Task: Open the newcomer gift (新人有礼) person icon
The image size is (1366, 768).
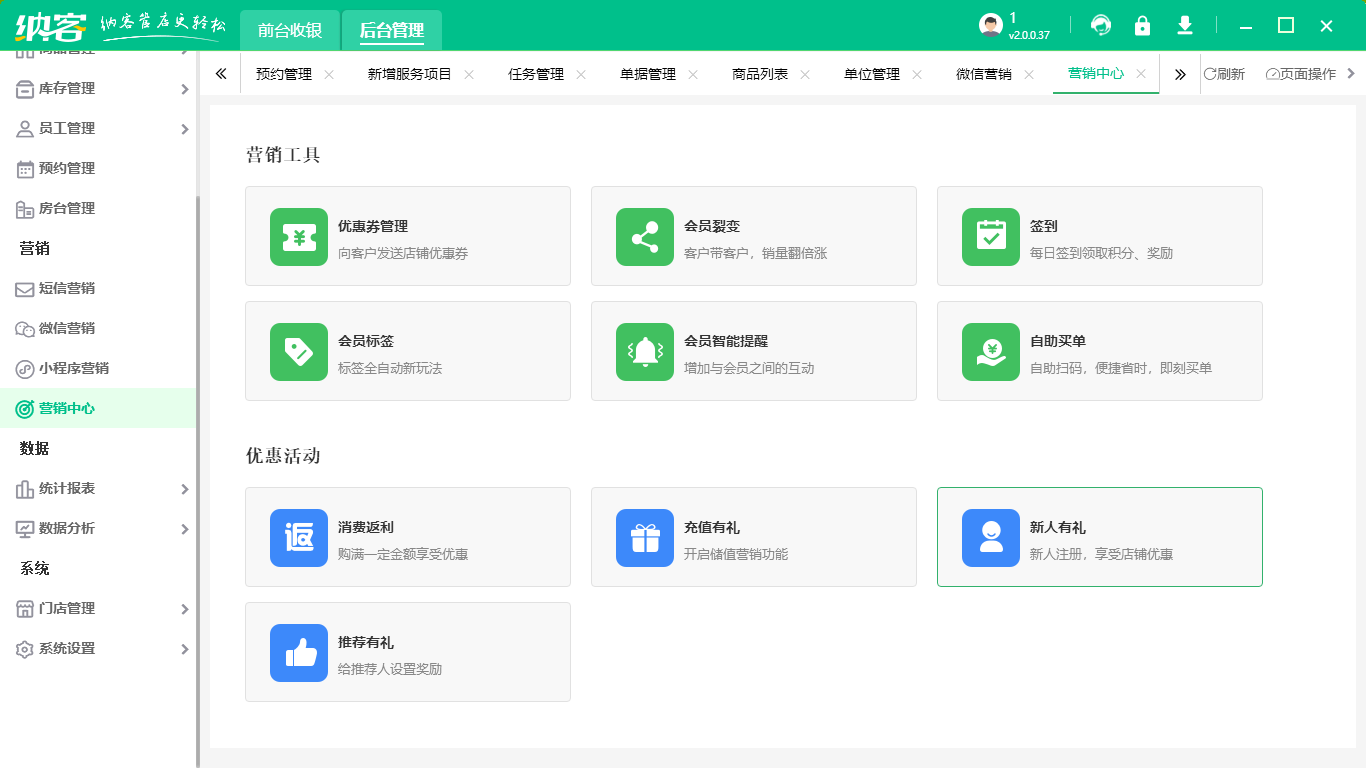Action: click(991, 538)
